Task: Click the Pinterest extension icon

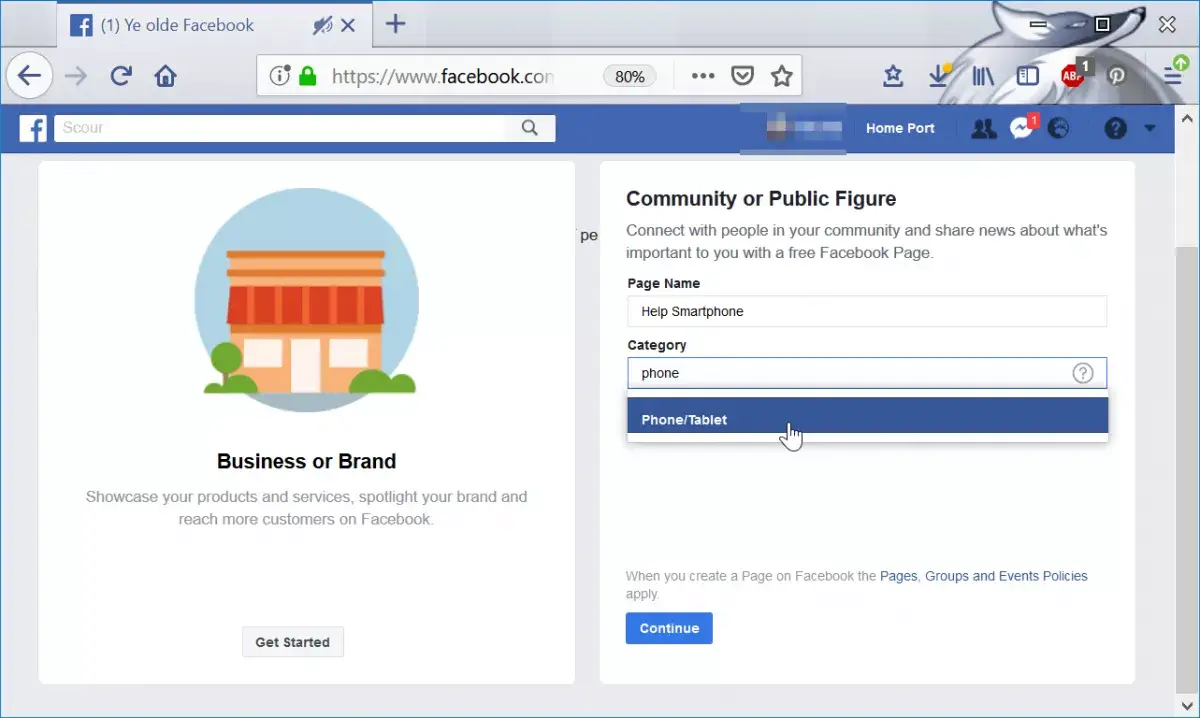Action: pos(1116,76)
